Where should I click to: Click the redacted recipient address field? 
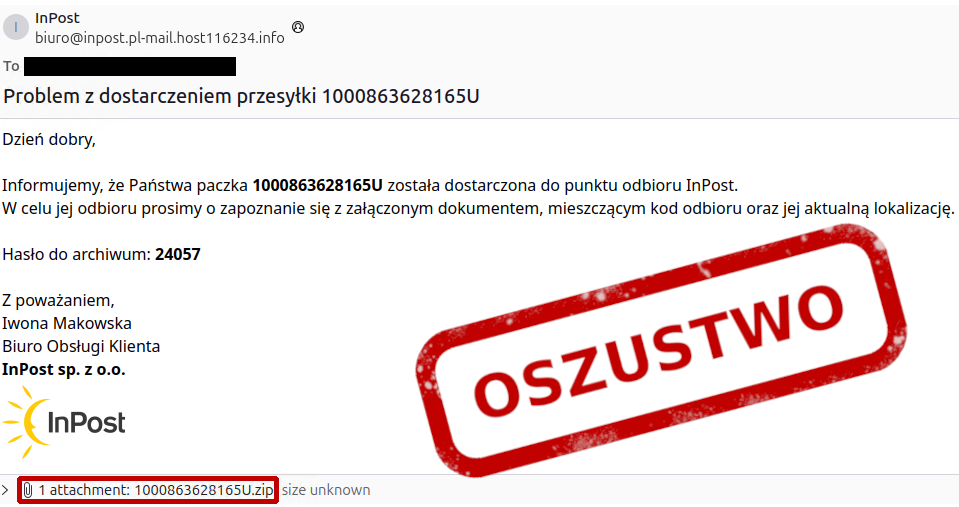coord(130,66)
